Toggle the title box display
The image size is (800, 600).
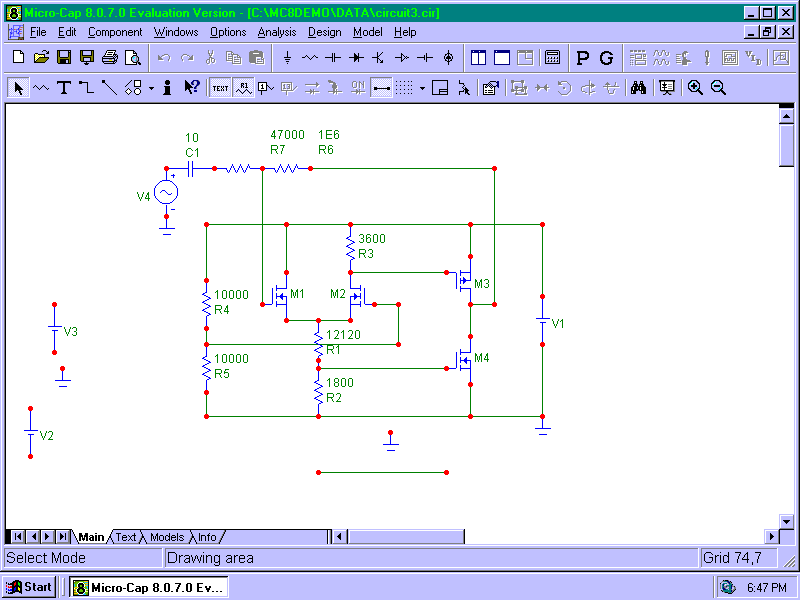point(440,88)
